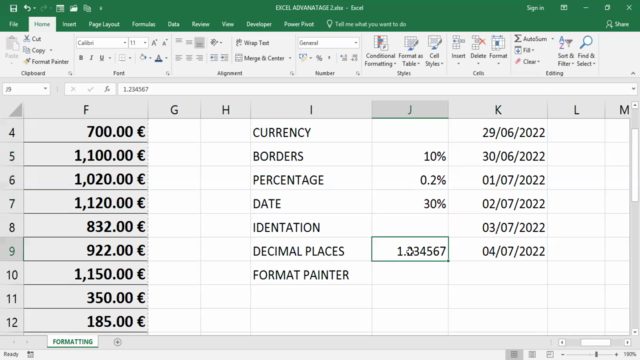Switch to the Page Layout tab
Image resolution: width=640 pixels, height=360 pixels.
point(104,24)
